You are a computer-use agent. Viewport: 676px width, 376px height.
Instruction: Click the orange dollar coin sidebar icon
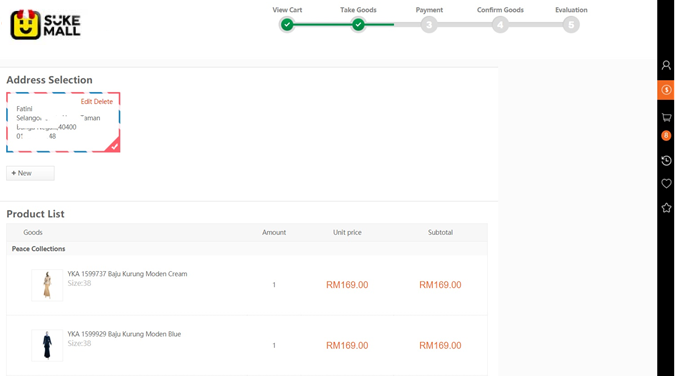coord(666,90)
